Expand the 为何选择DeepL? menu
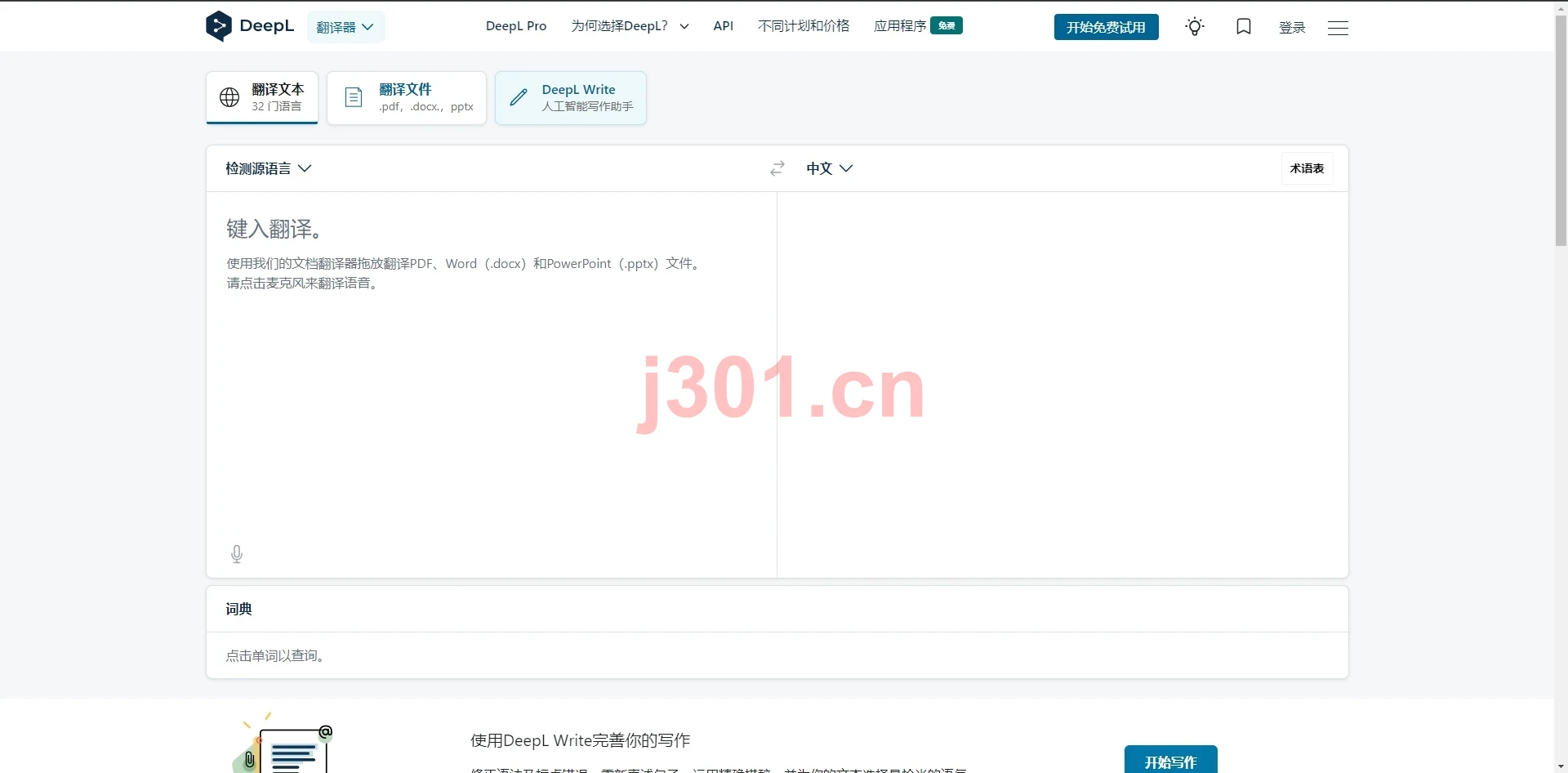Screen dimensions: 1568x773 [630, 26]
